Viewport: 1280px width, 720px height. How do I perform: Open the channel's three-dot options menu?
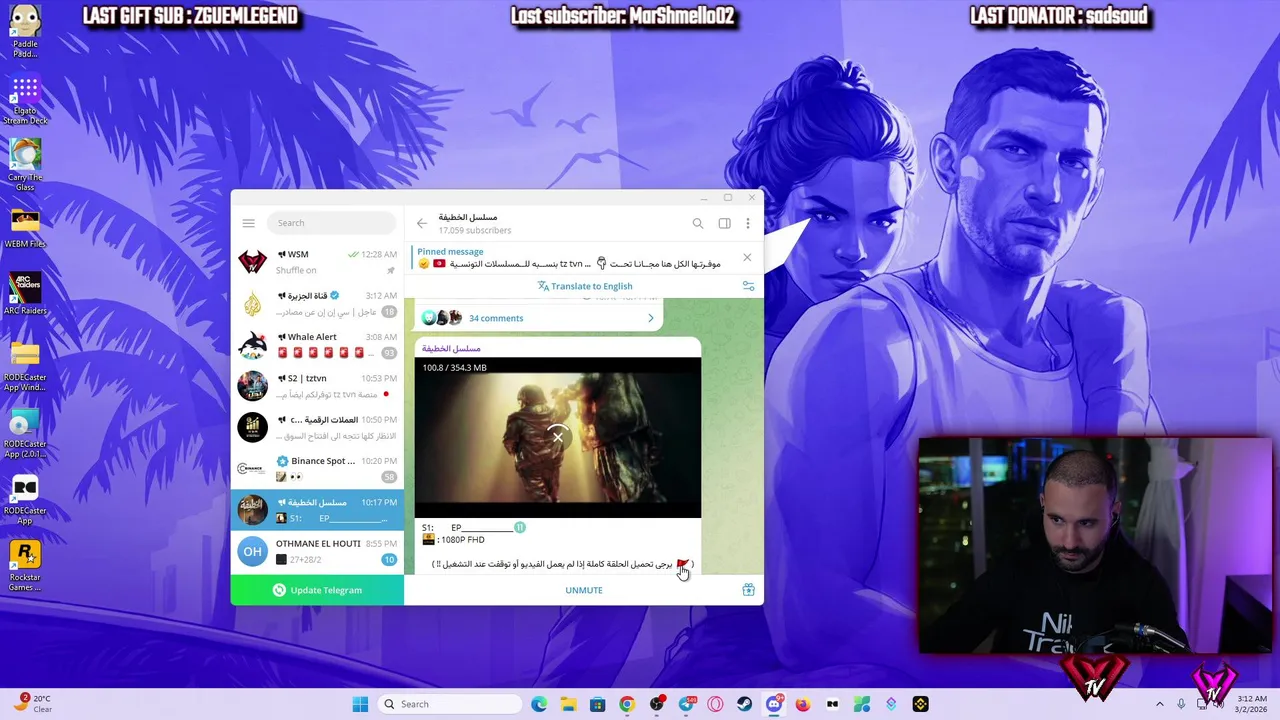747,223
